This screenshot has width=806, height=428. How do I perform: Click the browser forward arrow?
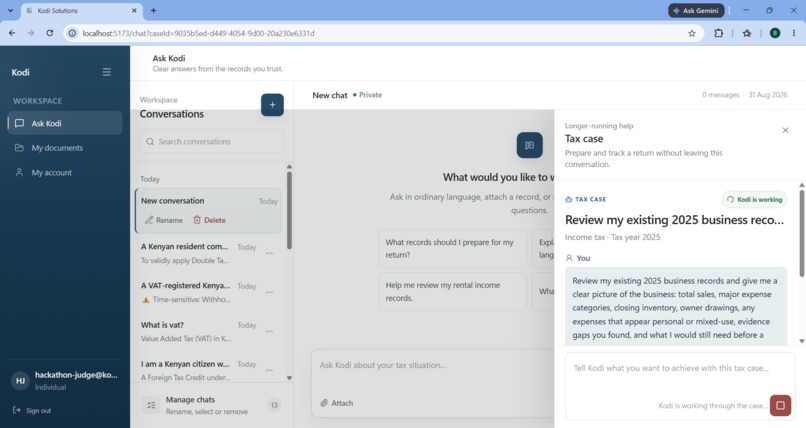click(31, 33)
